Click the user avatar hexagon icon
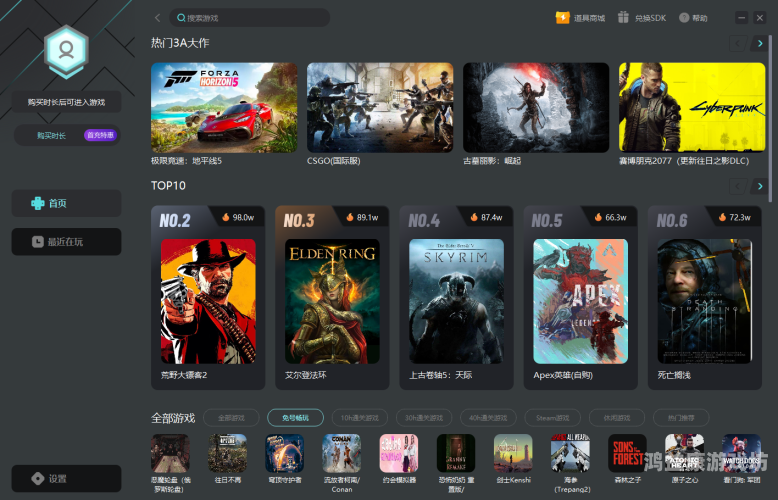This screenshot has height=500, width=778. tap(66, 50)
